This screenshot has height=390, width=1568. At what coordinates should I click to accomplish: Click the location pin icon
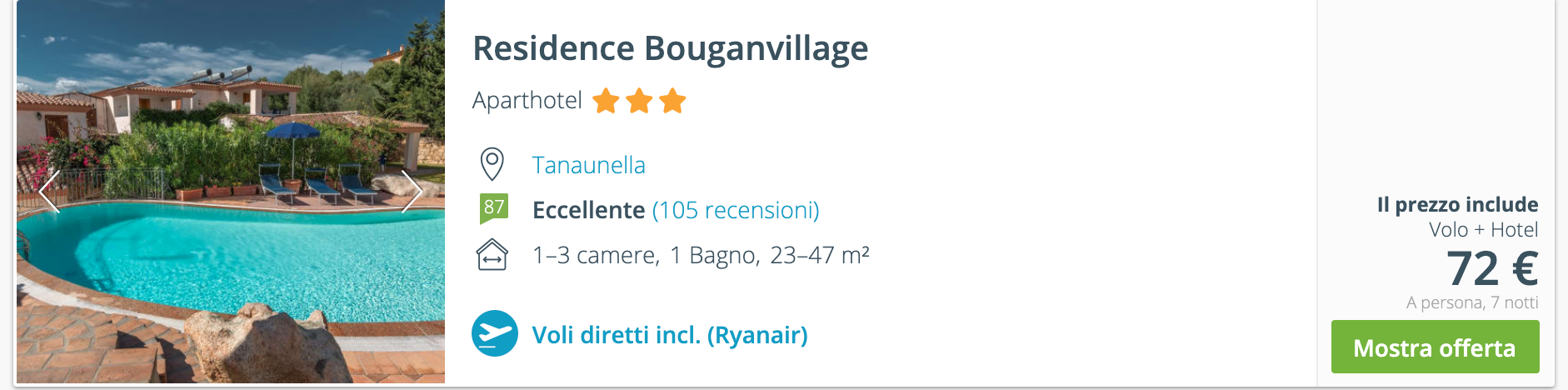click(492, 164)
